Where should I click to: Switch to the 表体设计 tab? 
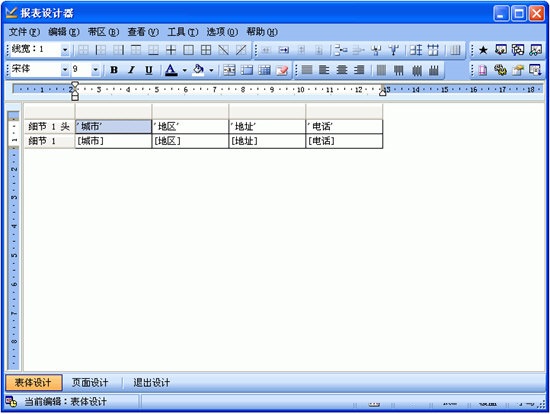pos(33,382)
